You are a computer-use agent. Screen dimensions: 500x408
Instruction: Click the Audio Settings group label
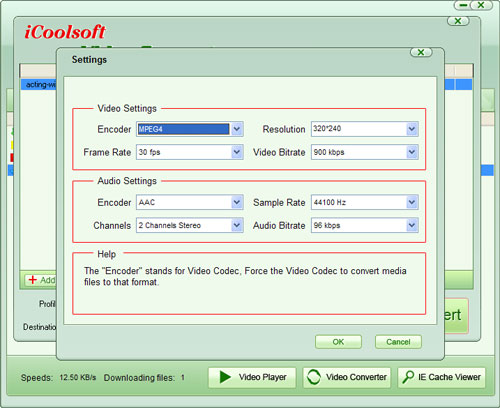[x=127, y=181]
